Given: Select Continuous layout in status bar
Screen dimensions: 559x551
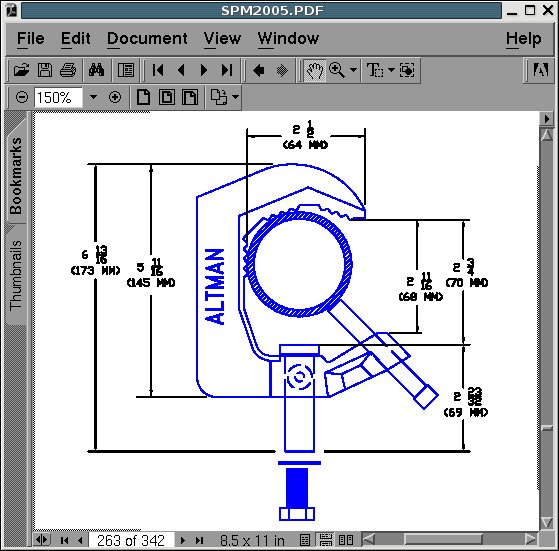Looking at the screenshot, I should pyautogui.click(x=325, y=540).
